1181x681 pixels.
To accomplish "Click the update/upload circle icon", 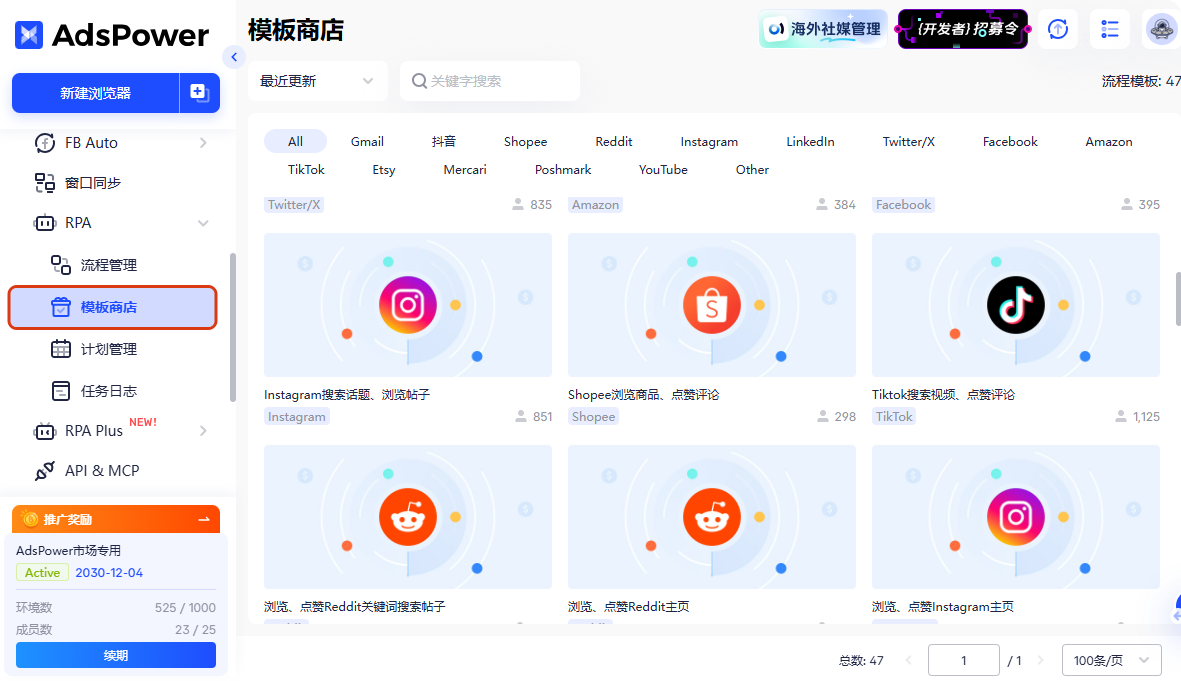I will (1057, 29).
